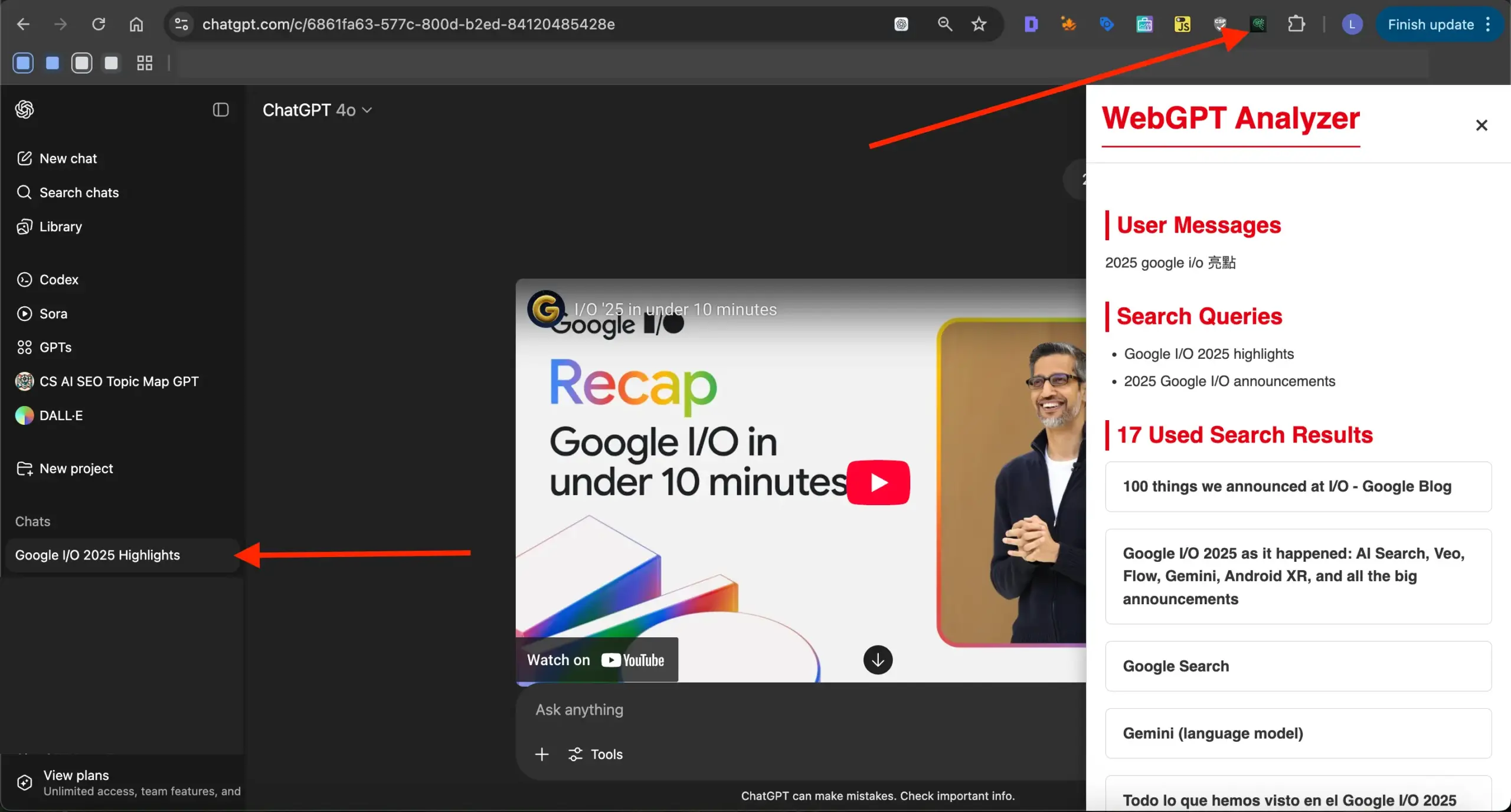Click the video title I/O '25 in under 10 minutes
The image size is (1511, 812).
click(675, 309)
